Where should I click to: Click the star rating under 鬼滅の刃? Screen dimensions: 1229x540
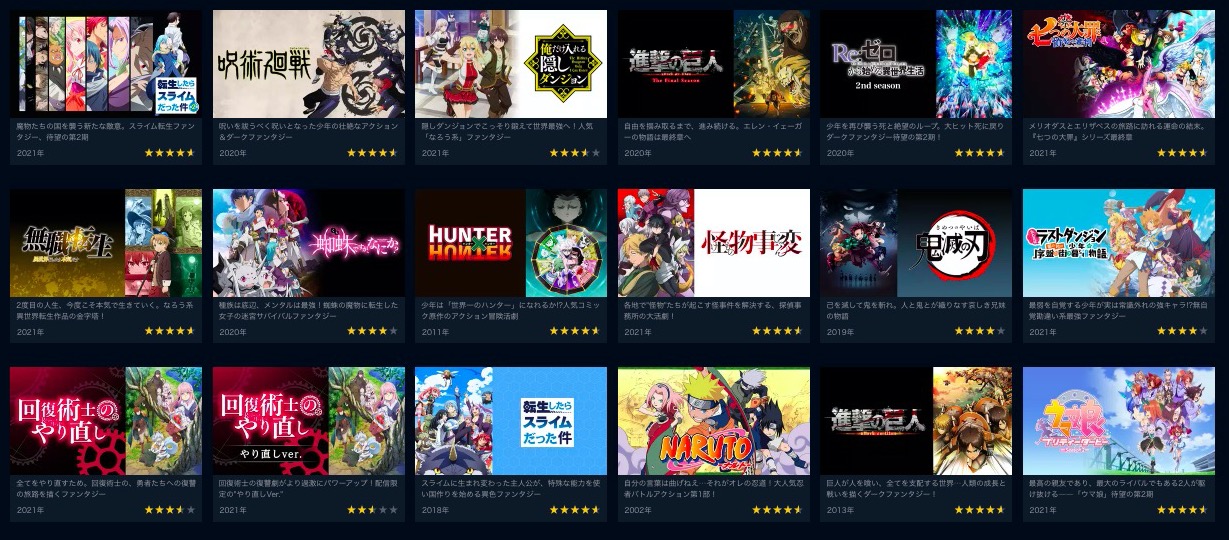click(x=979, y=331)
